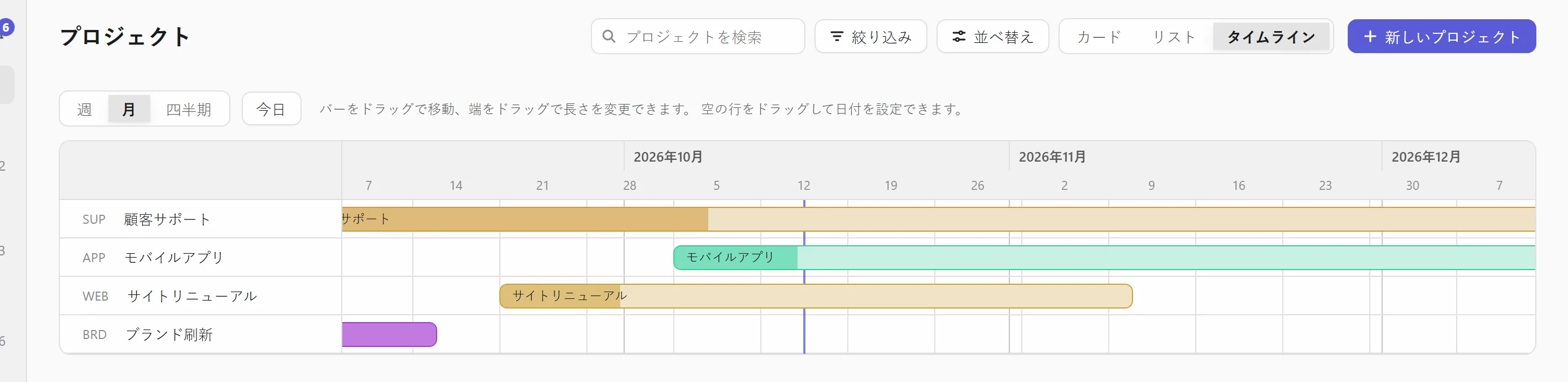The height and width of the screenshot is (382, 1568).
Task: Click the プロジェクト page heading
Action: (125, 37)
